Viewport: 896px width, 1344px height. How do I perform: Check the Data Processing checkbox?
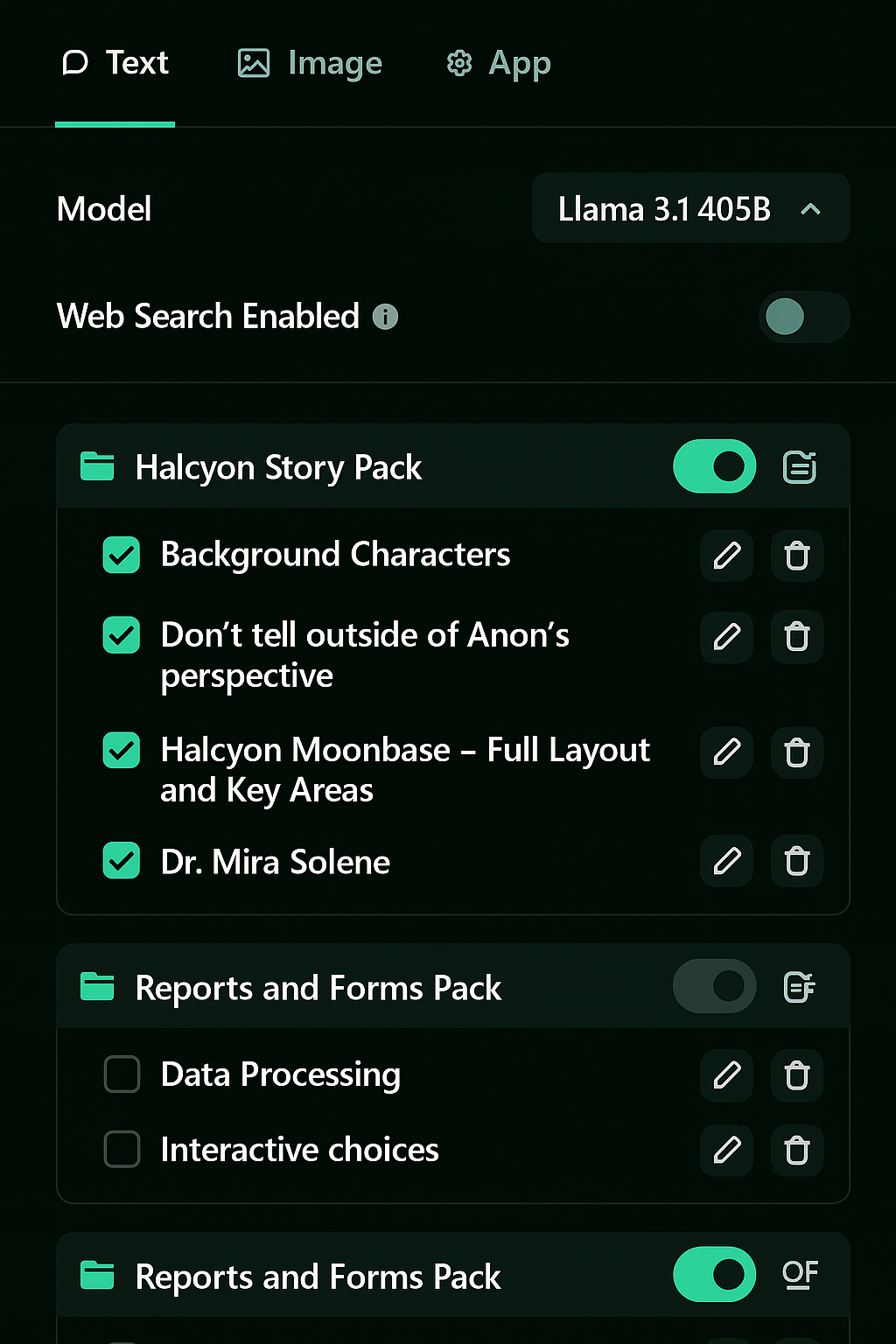122,1074
